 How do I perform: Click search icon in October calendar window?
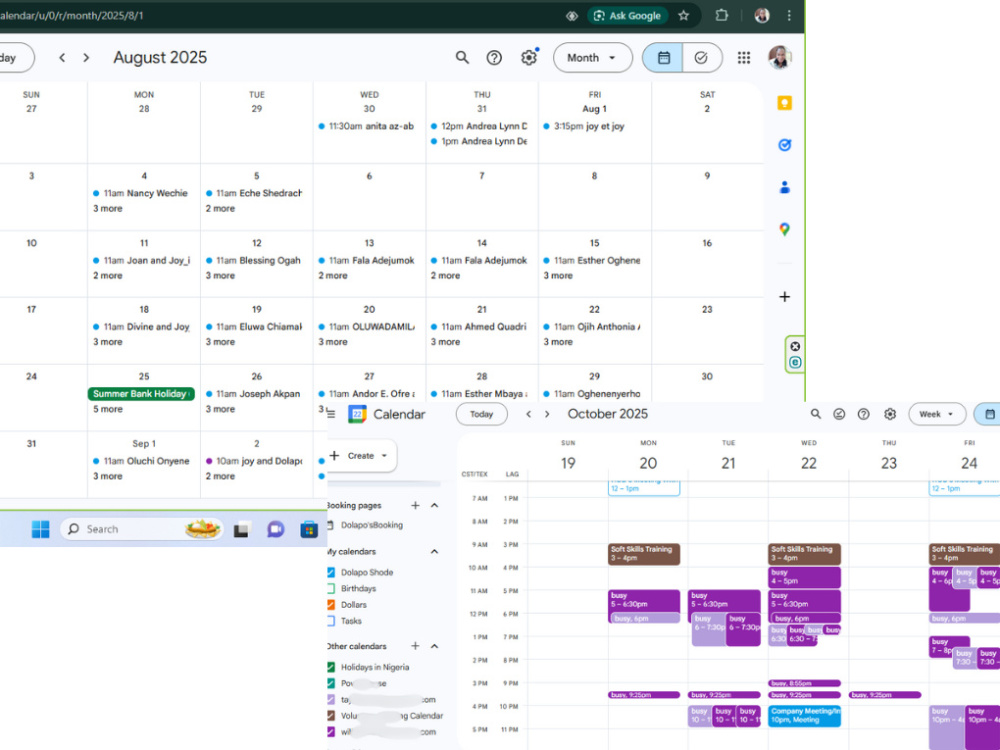click(x=815, y=414)
